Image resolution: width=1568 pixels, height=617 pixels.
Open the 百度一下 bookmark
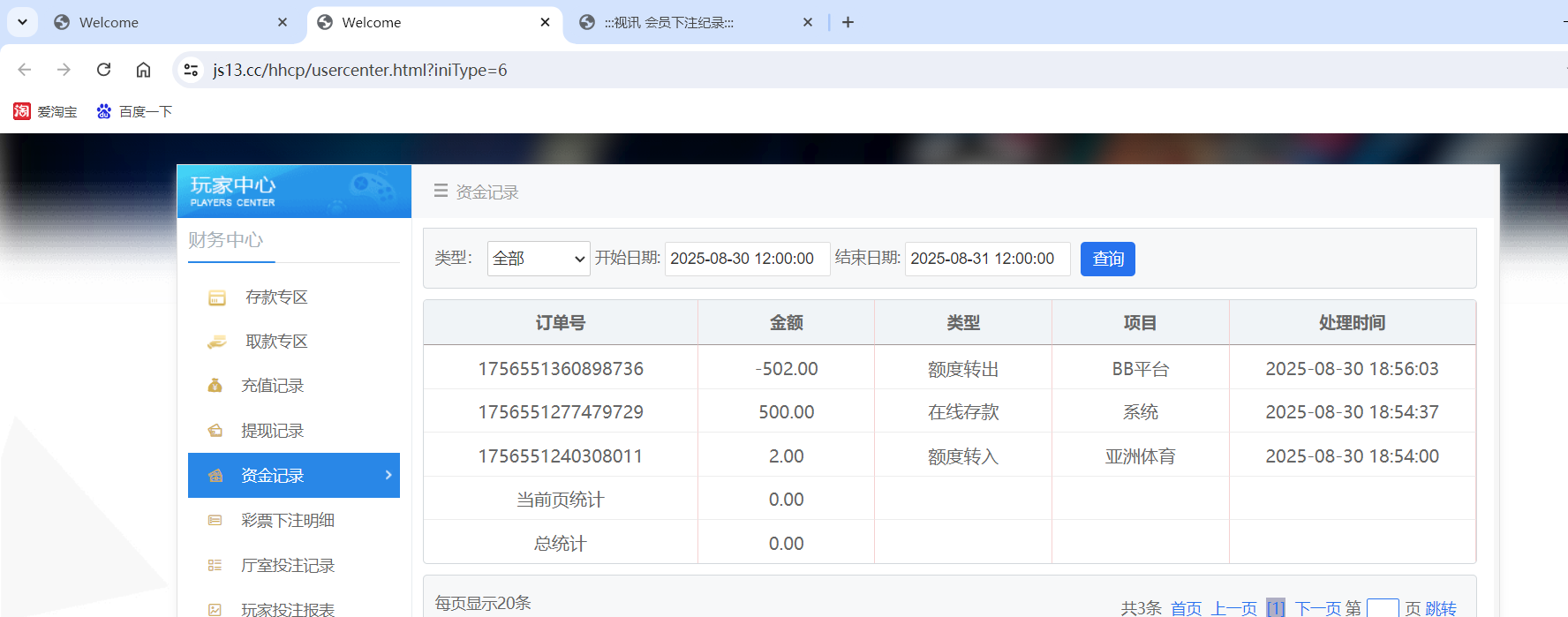(x=135, y=112)
